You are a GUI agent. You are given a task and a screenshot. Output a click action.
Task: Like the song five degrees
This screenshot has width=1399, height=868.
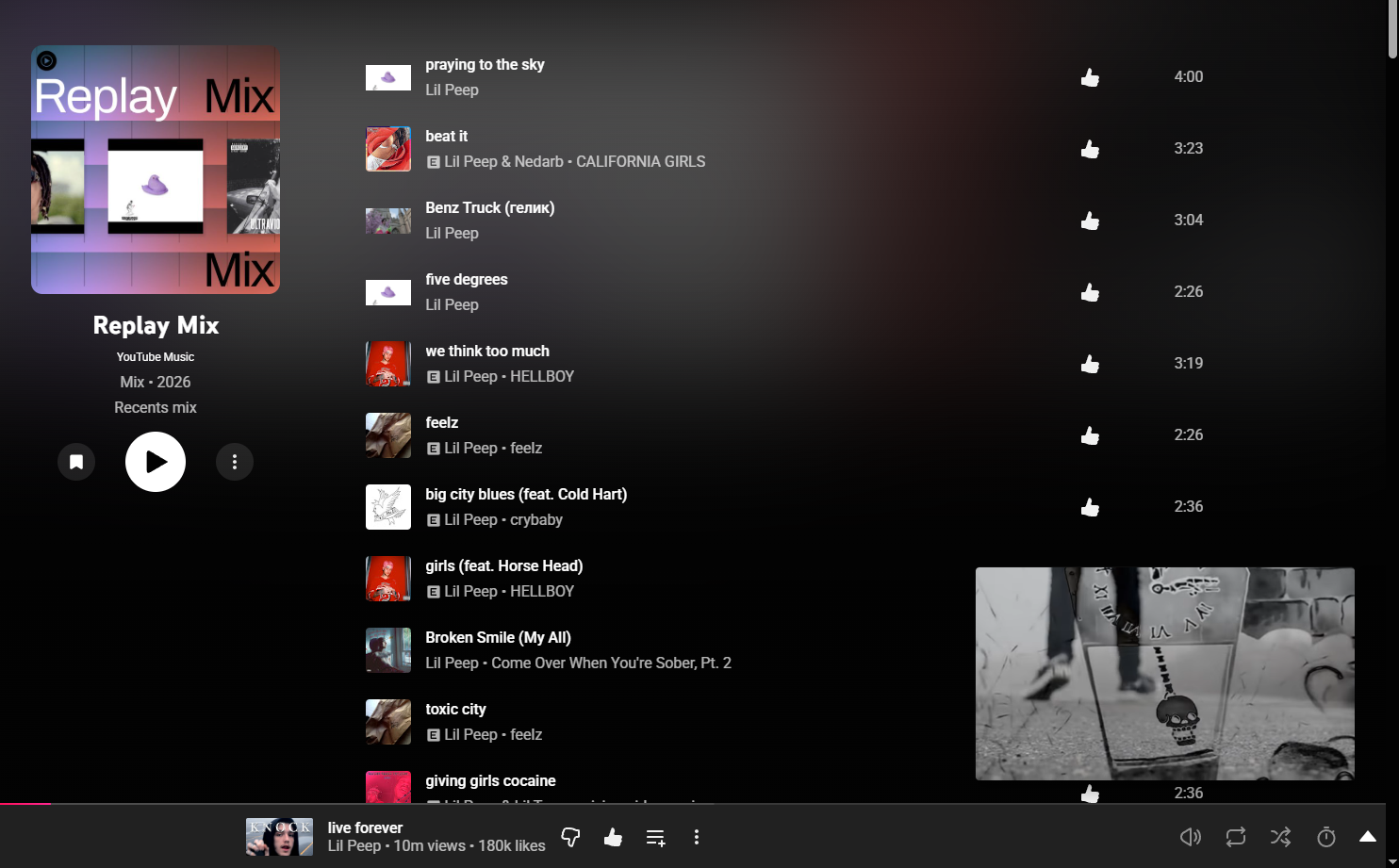[x=1090, y=292]
